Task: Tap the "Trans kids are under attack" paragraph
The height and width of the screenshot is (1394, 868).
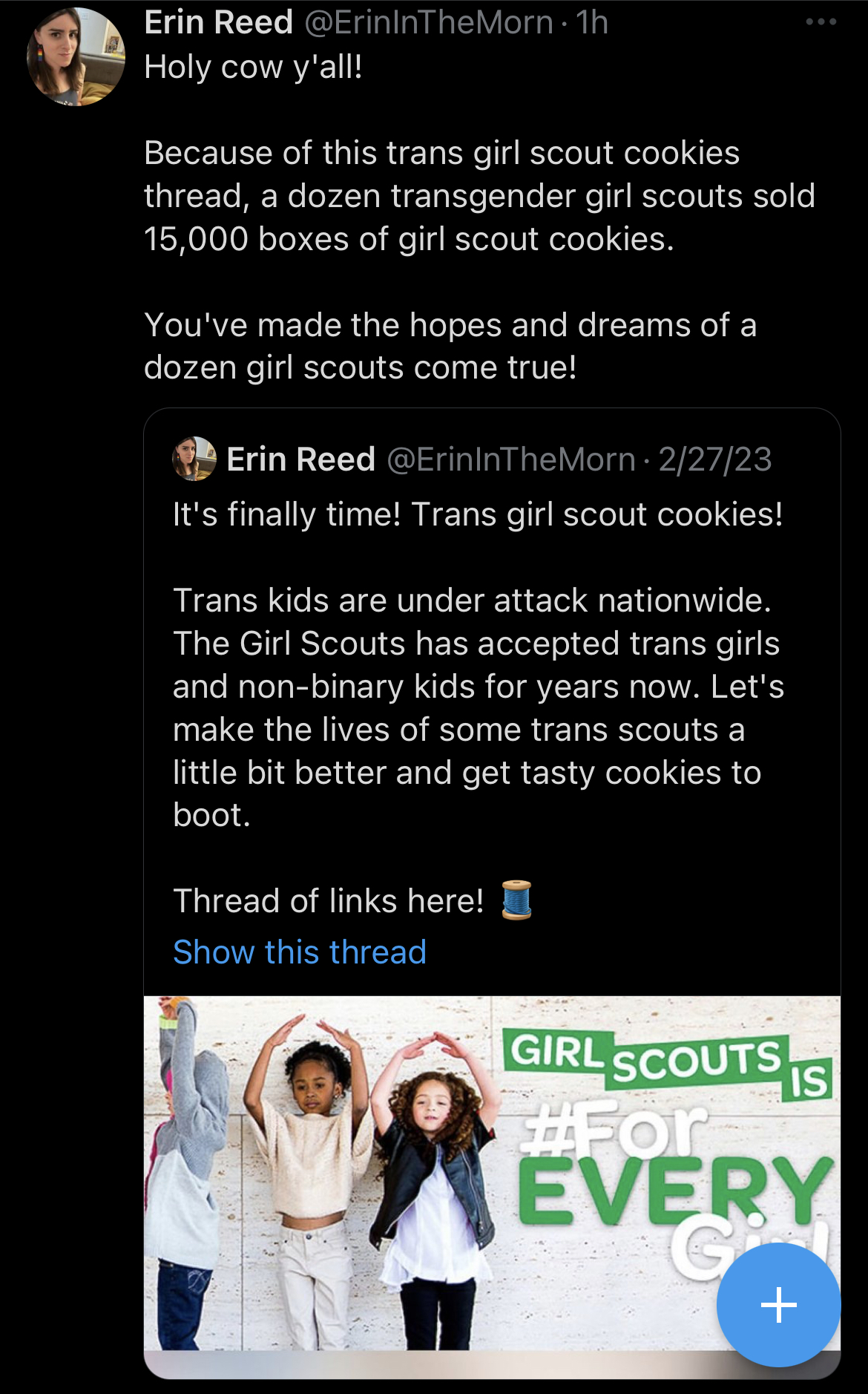Action: [478, 707]
